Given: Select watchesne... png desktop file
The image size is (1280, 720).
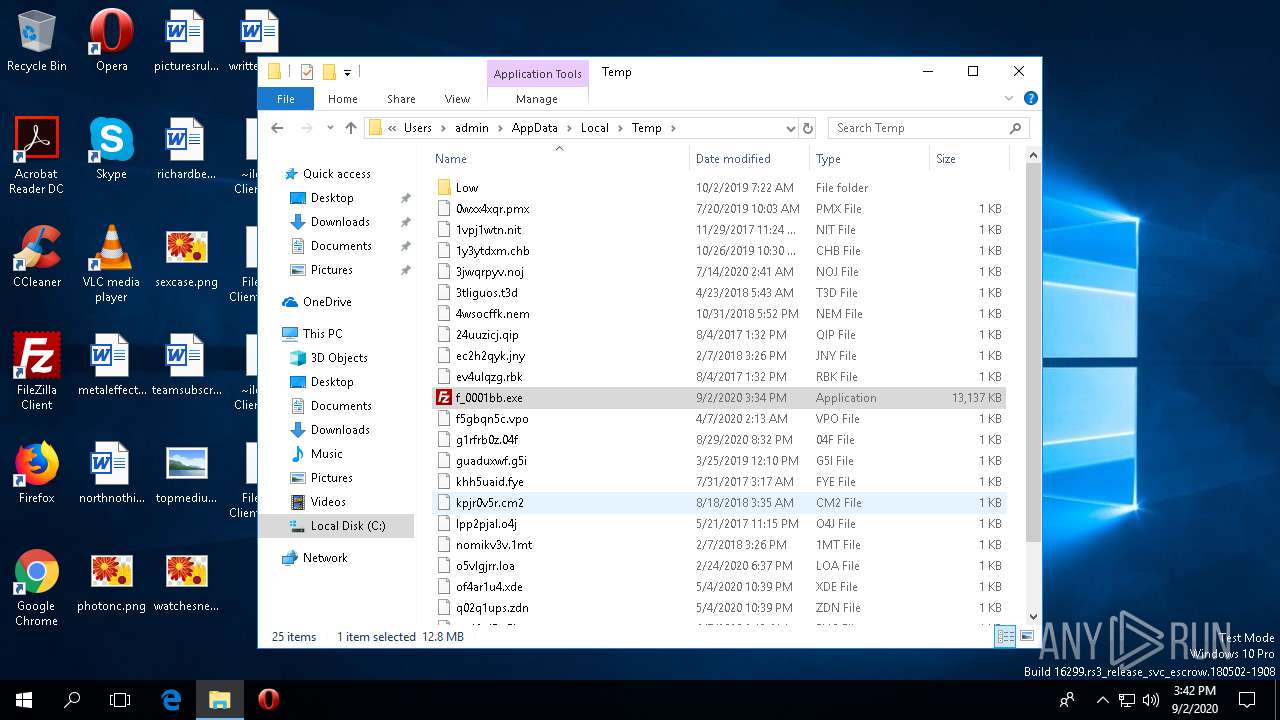Looking at the screenshot, I should tap(186, 581).
